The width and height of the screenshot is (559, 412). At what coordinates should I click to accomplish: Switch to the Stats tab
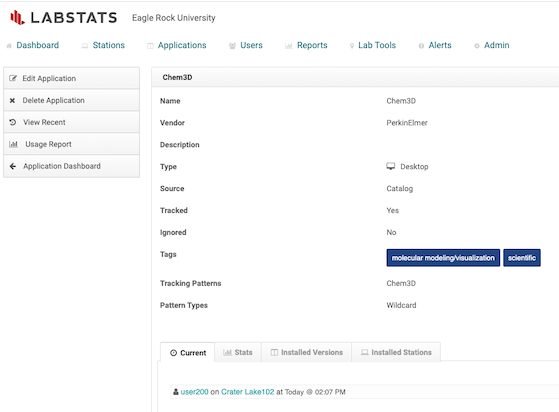238,352
